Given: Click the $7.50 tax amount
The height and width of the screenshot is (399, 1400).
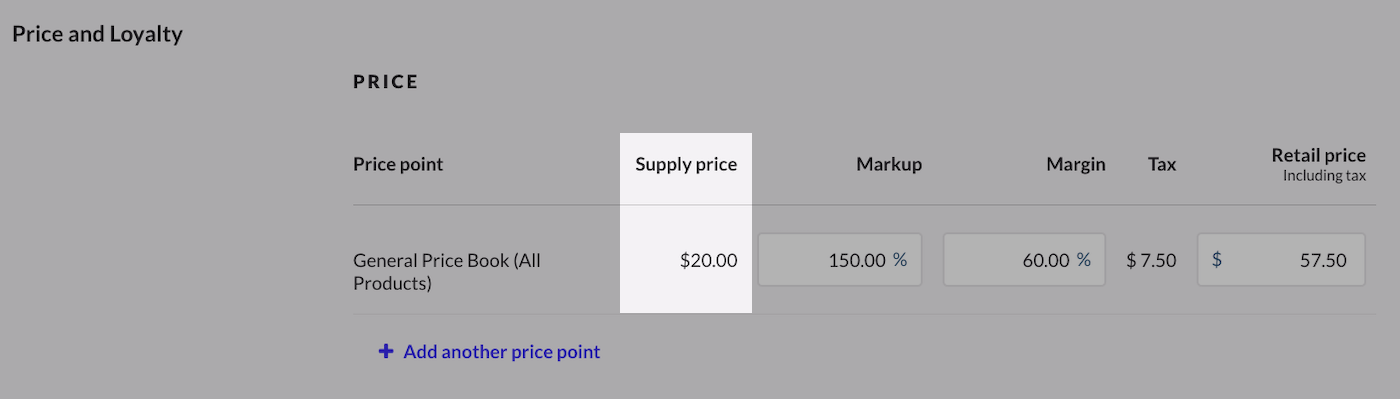Looking at the screenshot, I should point(1151,260).
